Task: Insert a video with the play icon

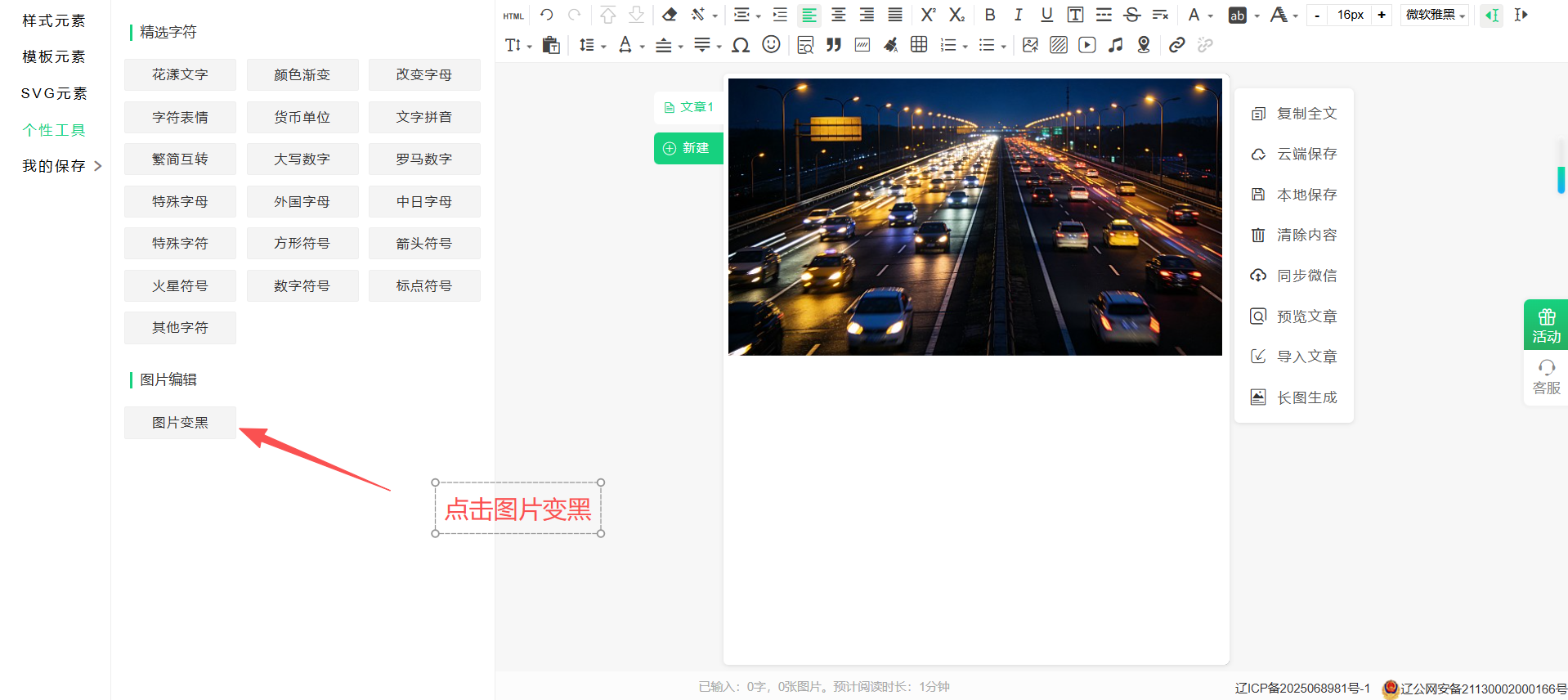Action: tap(1086, 45)
